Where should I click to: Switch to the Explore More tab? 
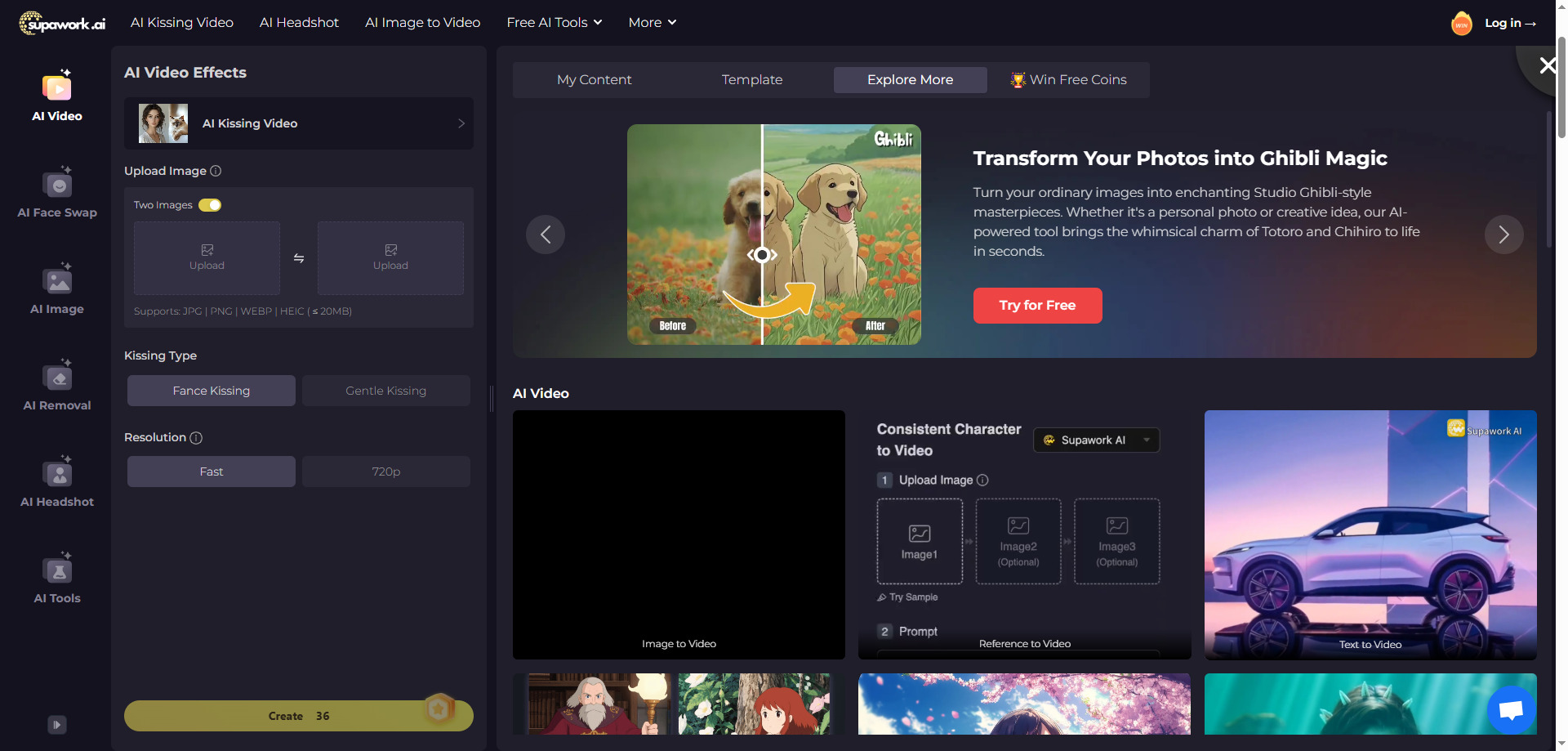pos(910,80)
